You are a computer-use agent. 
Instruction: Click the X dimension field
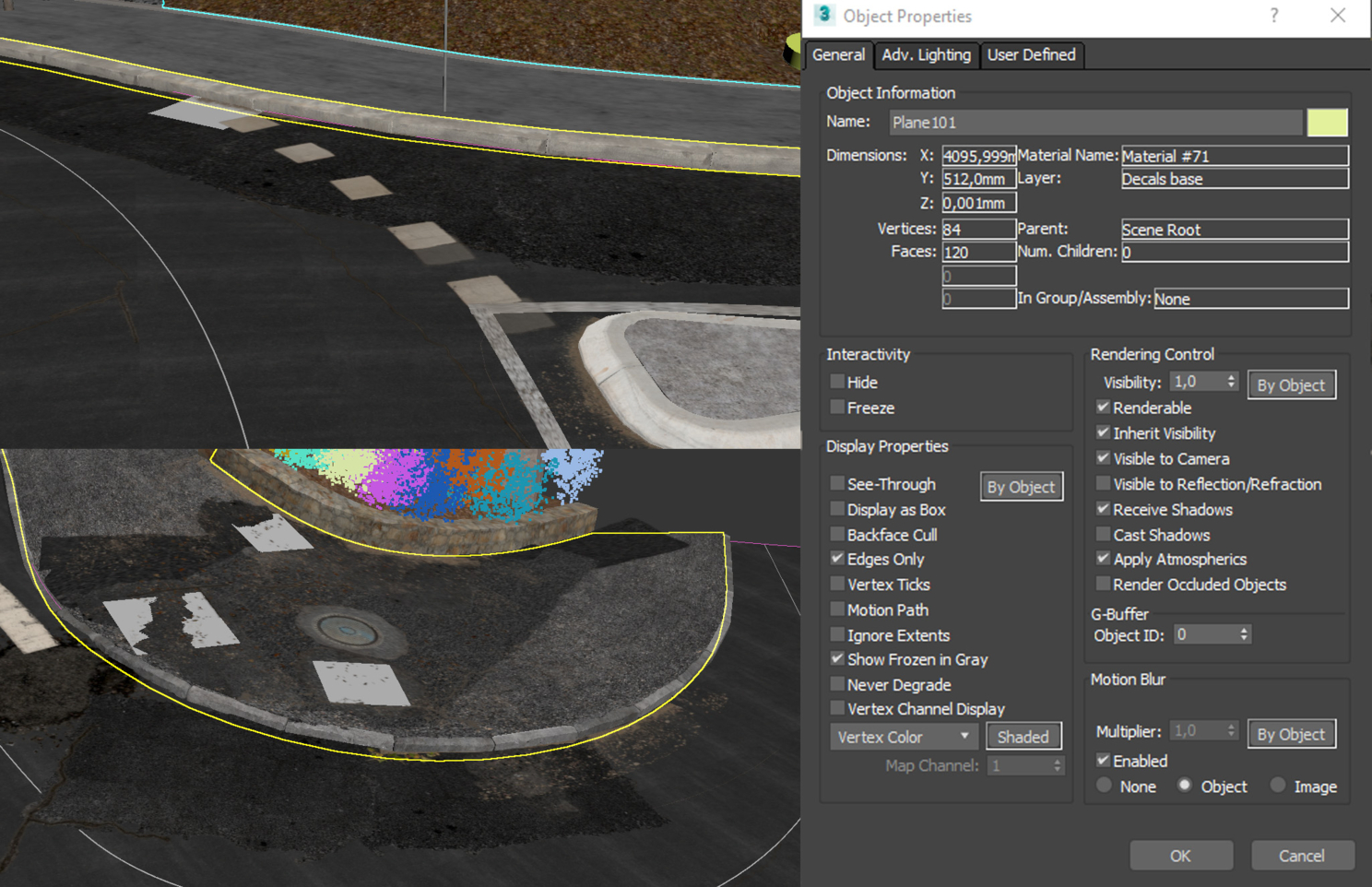point(978,156)
